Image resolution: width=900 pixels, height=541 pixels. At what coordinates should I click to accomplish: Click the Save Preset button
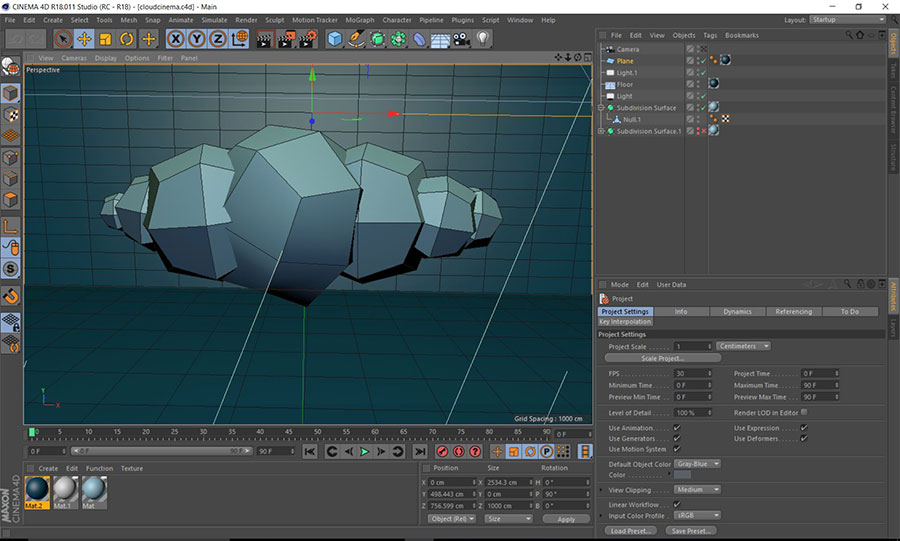pos(691,531)
